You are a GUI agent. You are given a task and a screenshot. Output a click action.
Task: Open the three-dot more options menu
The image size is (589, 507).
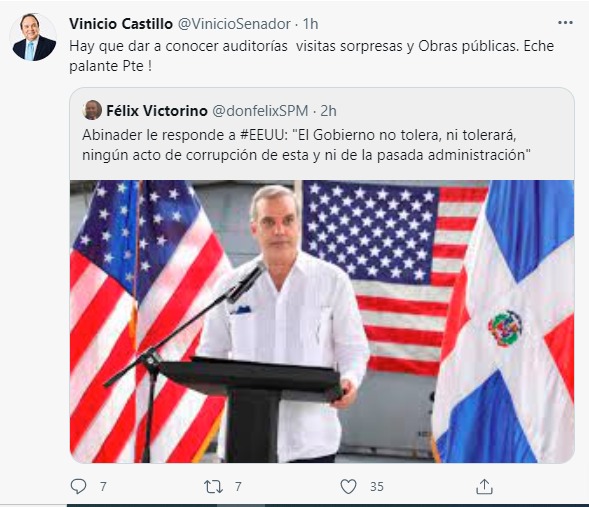565,23
